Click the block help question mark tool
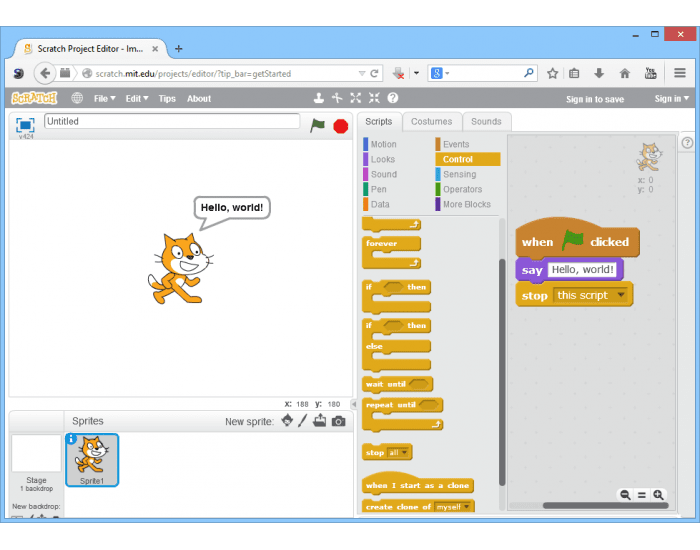This screenshot has width=700, height=550. (392, 98)
